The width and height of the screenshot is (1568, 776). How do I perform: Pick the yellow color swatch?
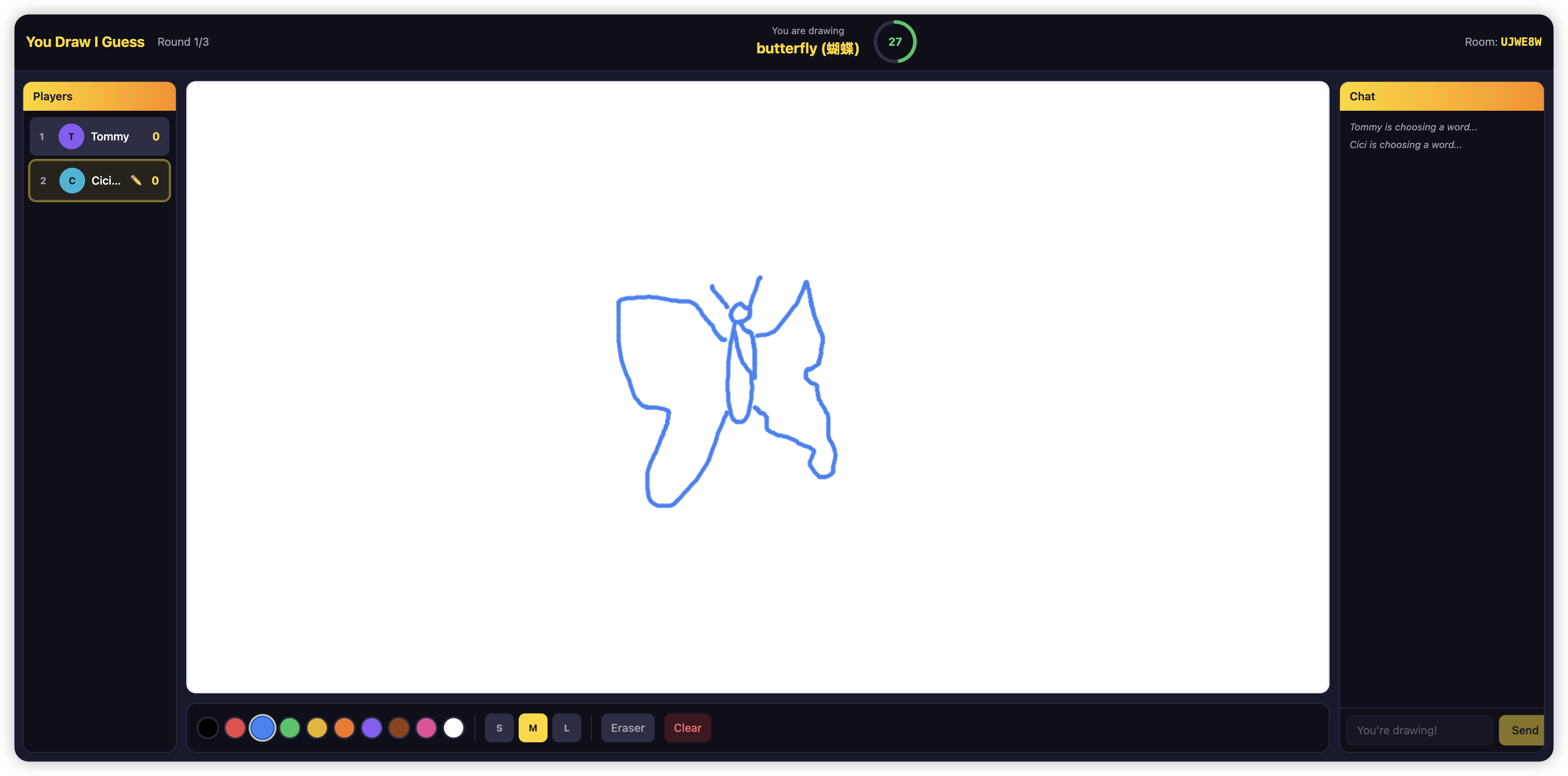coord(317,727)
